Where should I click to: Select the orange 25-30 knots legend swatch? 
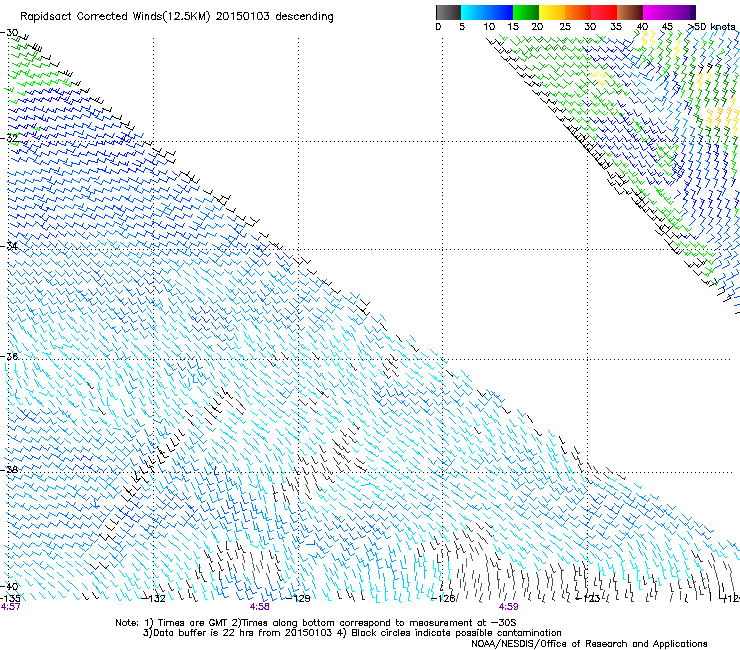(x=578, y=12)
